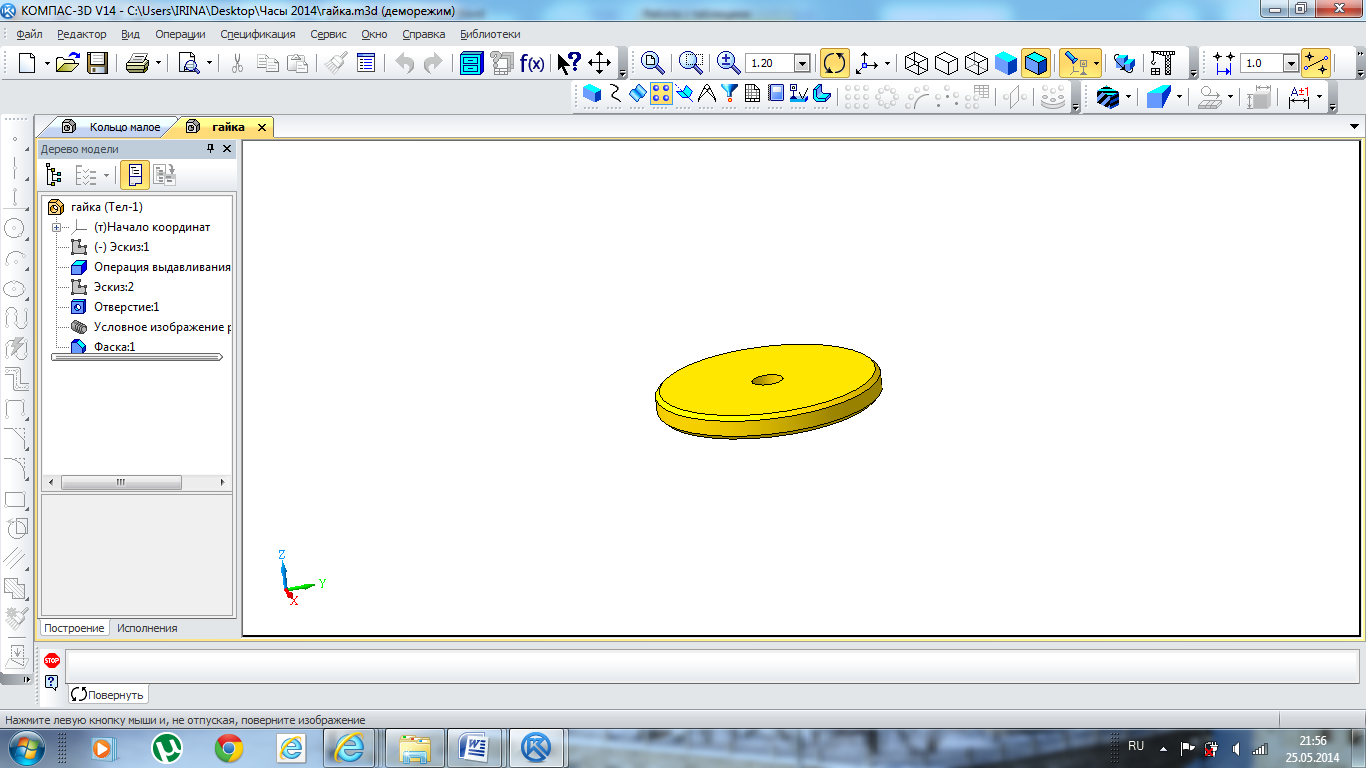Open the view orientation axes dropdown arrow
Screen dimensions: 1366x768
(x=887, y=63)
